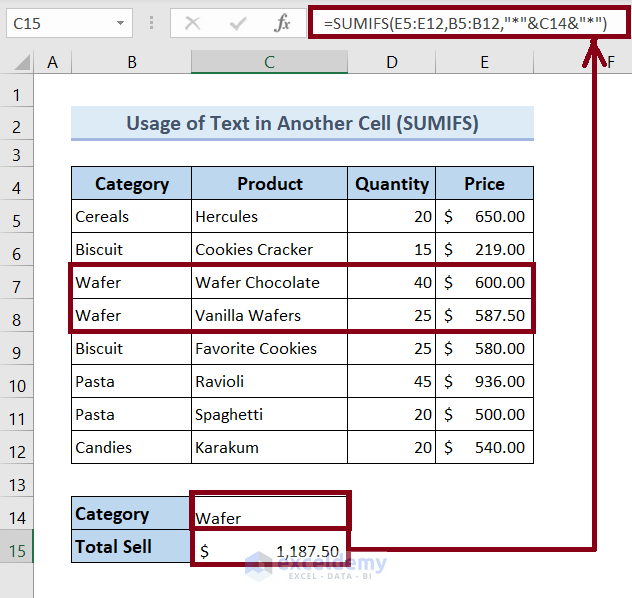Click the Select All corner triangle

coord(18,63)
